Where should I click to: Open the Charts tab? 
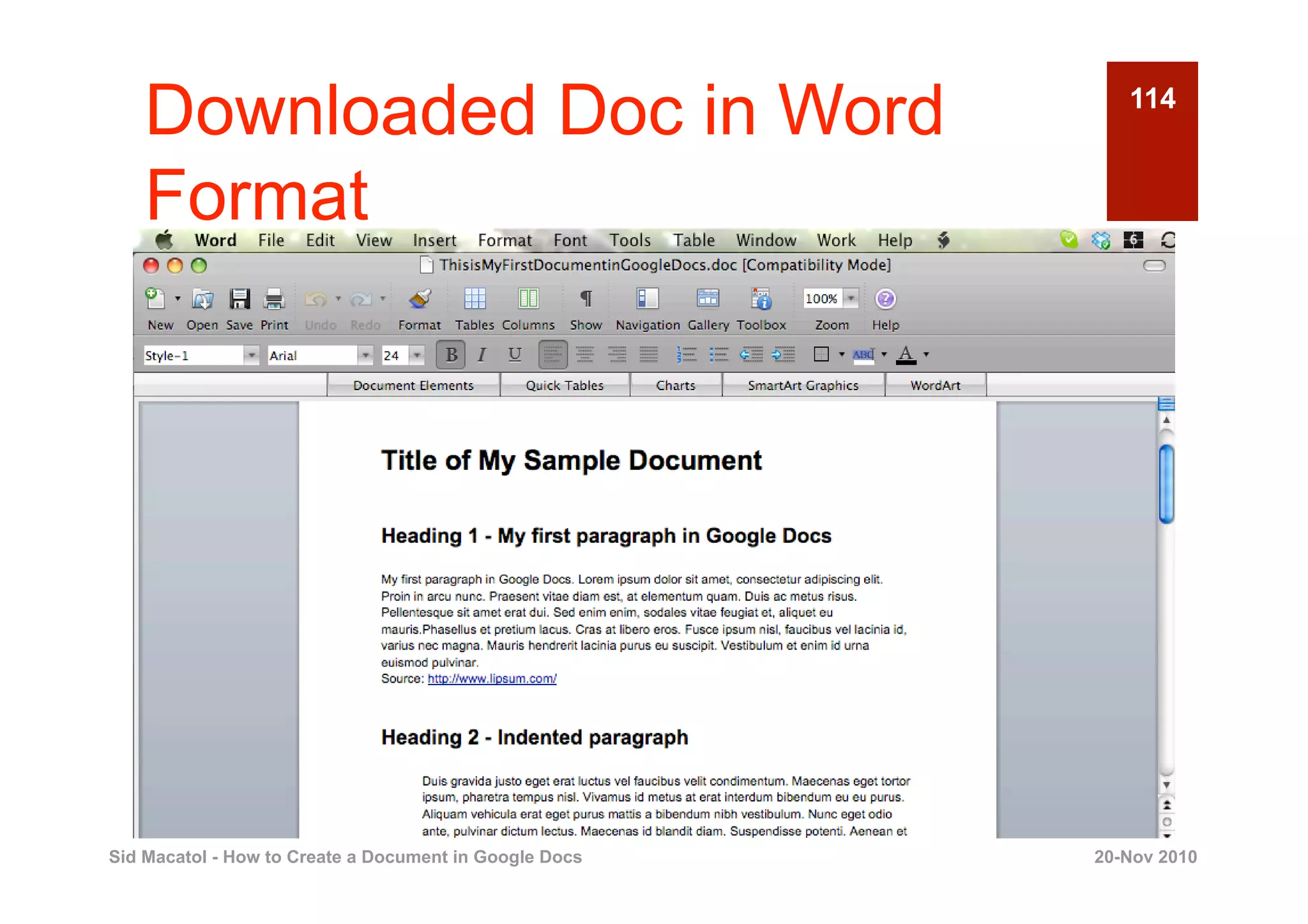pos(676,385)
